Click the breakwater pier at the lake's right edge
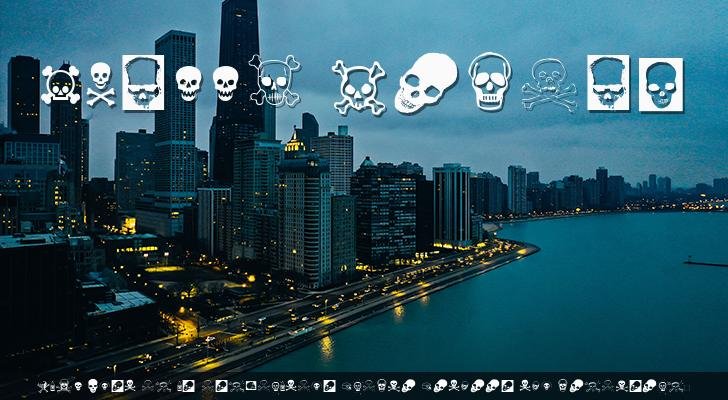Image resolution: width=728 pixels, height=400 pixels. 705,264
